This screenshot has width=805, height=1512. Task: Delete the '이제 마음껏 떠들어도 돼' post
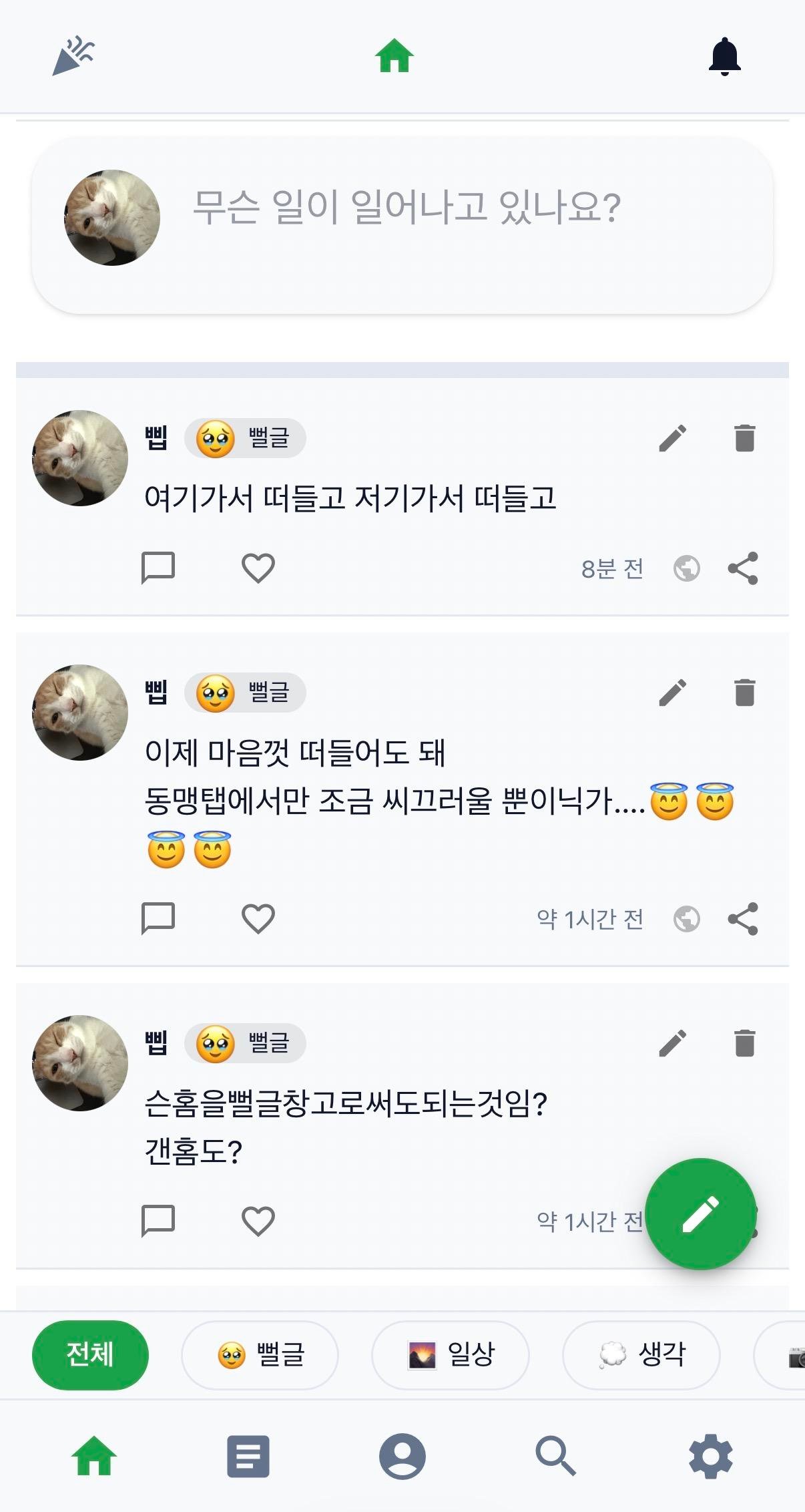(x=744, y=693)
